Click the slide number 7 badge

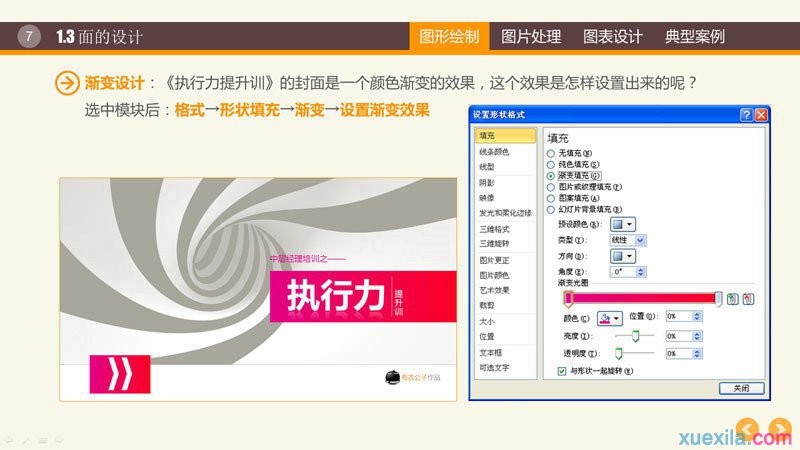30,37
